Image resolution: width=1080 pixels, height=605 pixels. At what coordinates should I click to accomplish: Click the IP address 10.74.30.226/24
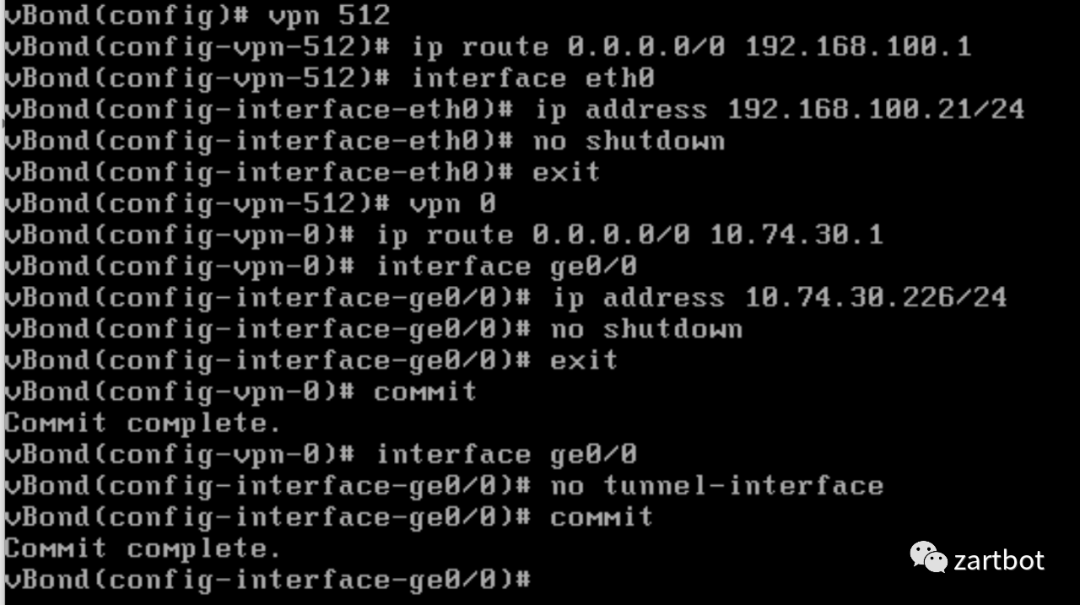tap(876, 298)
